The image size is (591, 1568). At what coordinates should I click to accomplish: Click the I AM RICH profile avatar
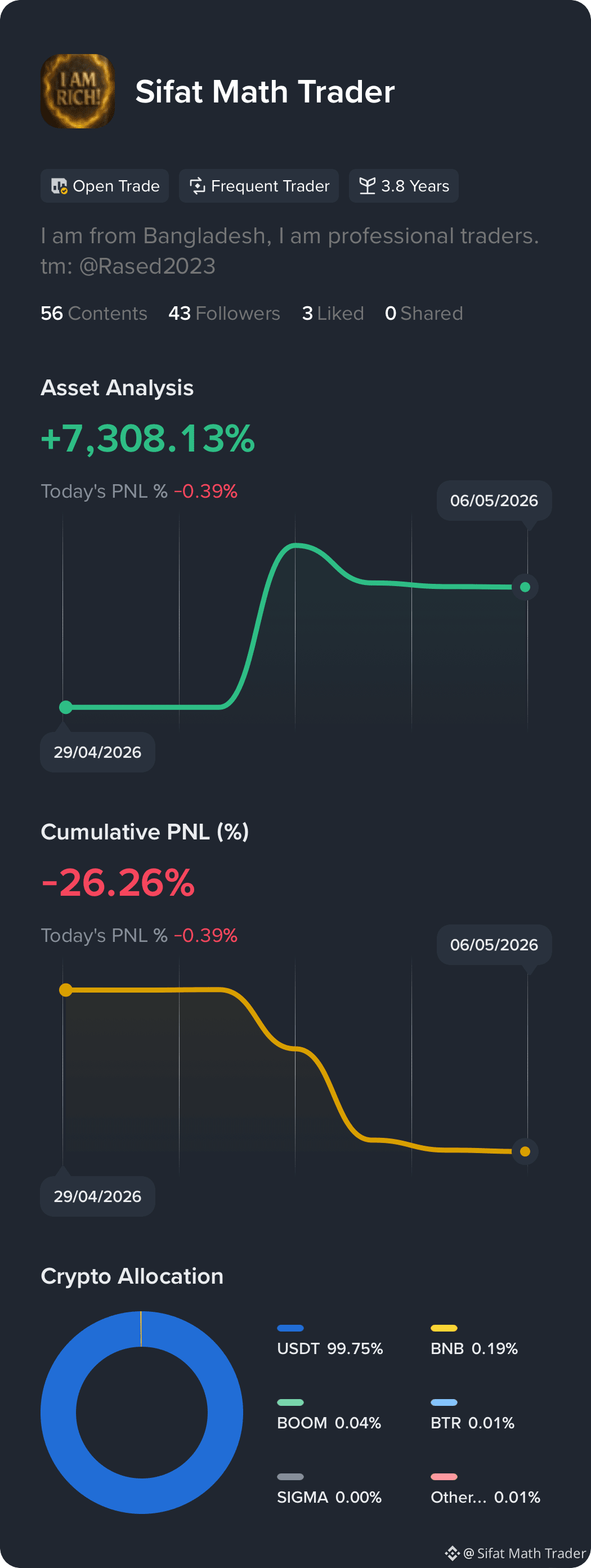77,91
